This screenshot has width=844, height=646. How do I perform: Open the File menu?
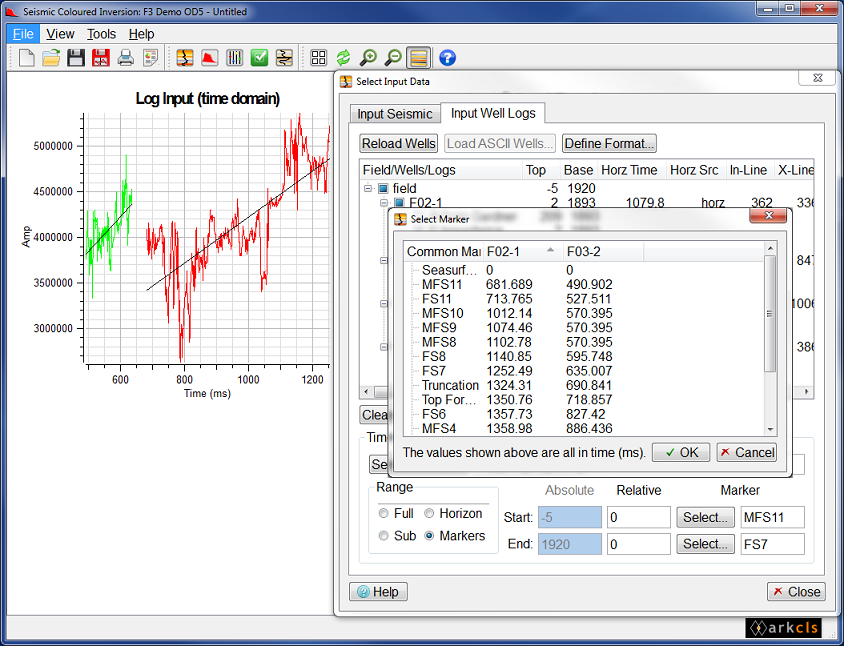coord(23,34)
